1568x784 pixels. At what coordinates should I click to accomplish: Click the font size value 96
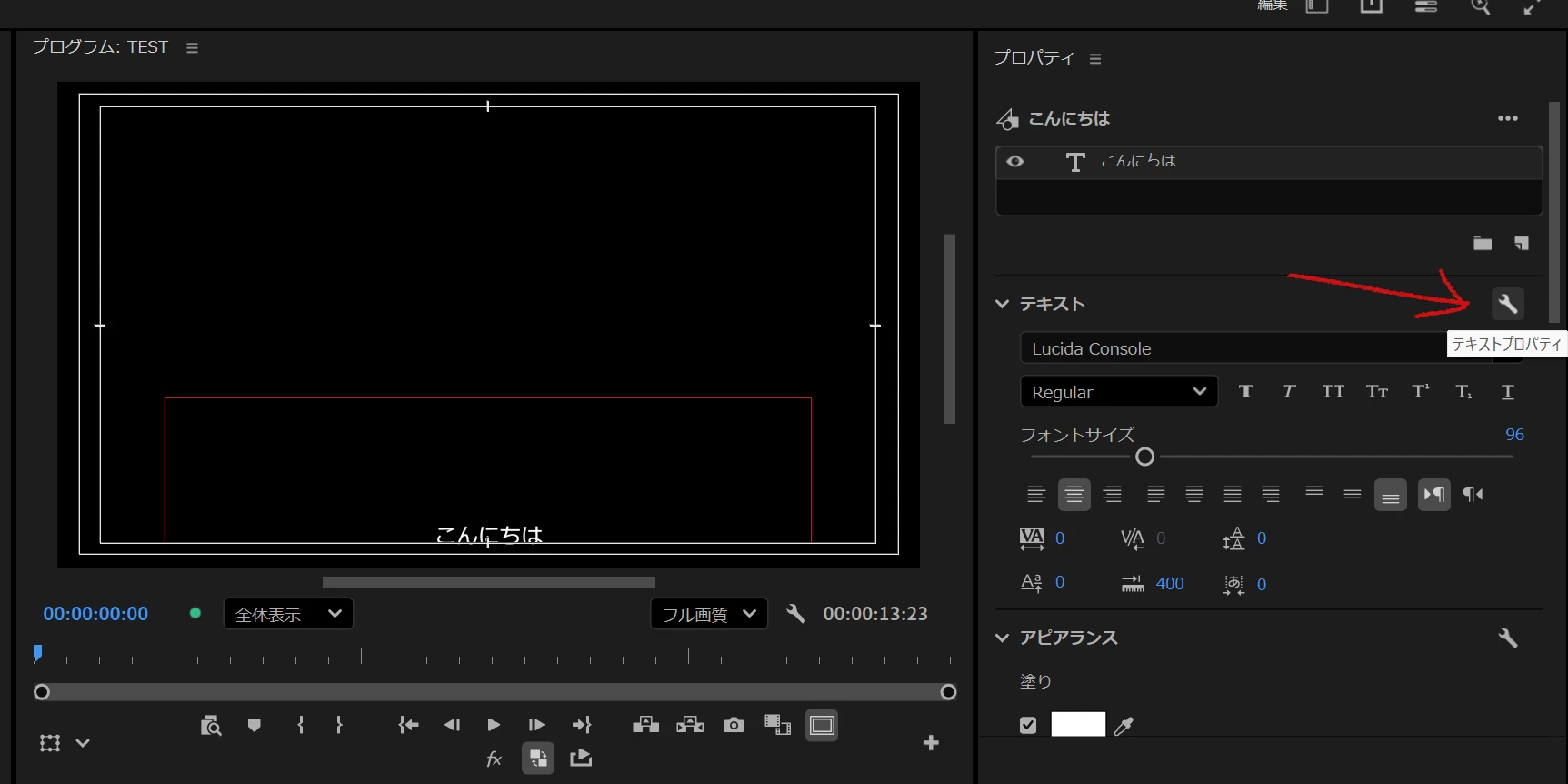[1514, 435]
